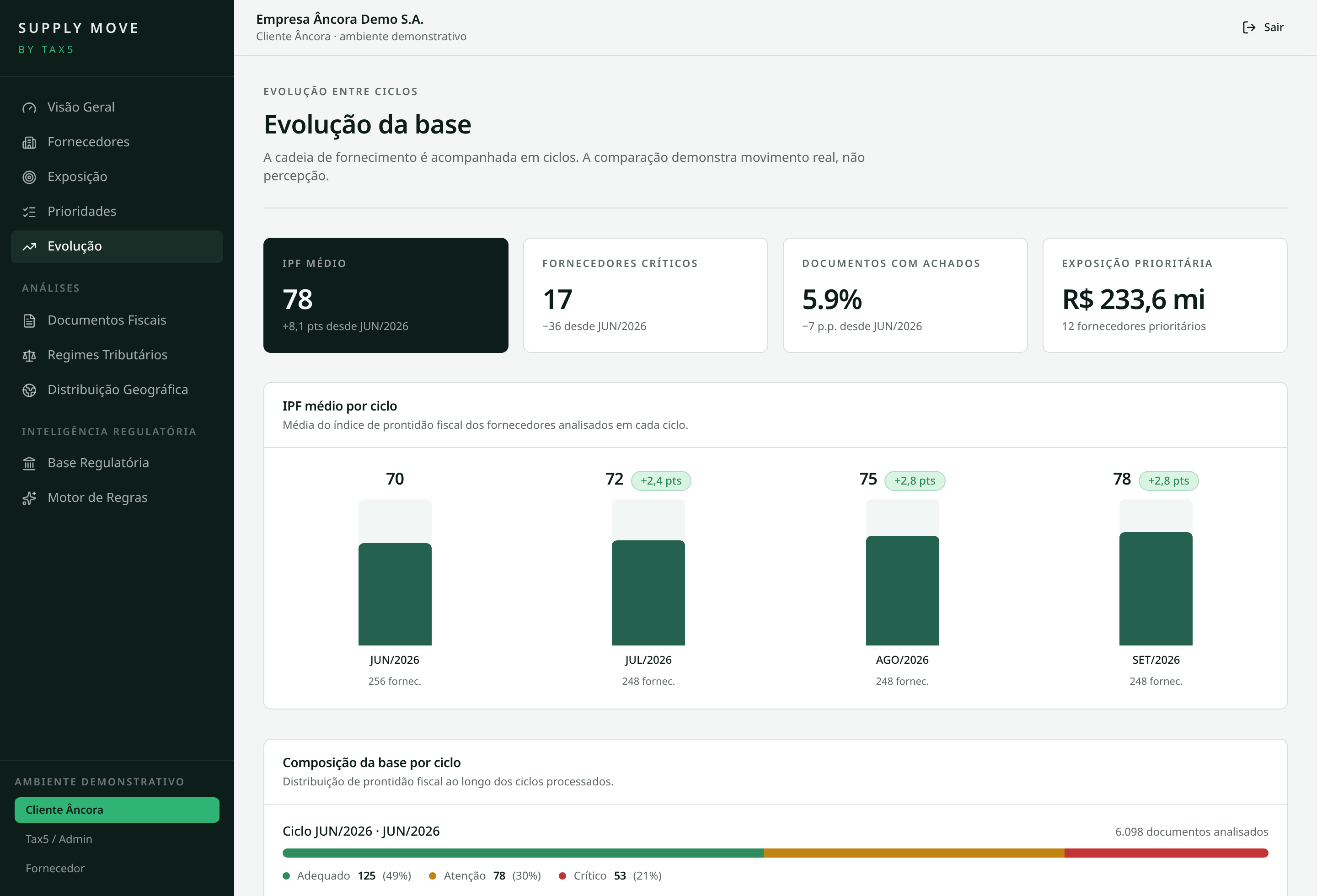This screenshot has width=1317, height=896.
Task: Select Prioridades in the sidebar
Action: (117, 212)
